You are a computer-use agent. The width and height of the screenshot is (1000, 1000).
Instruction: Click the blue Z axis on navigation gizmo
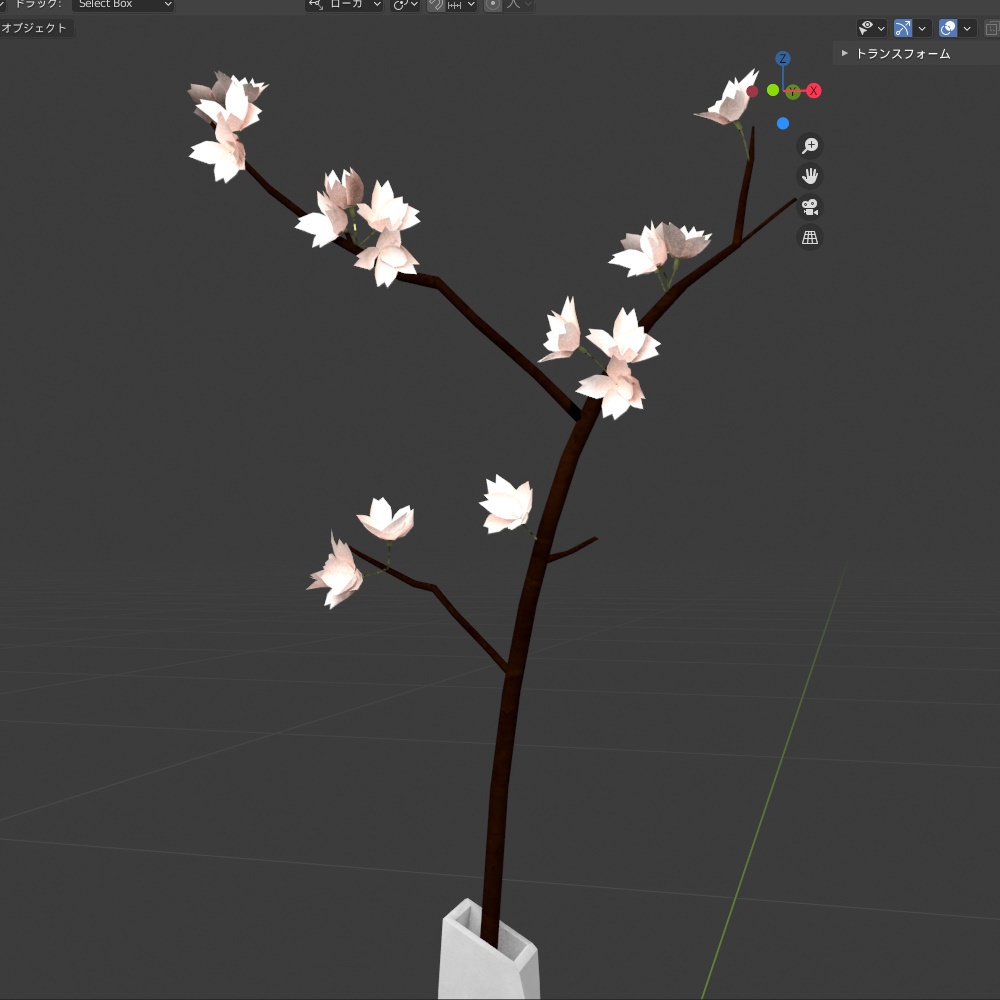783,60
